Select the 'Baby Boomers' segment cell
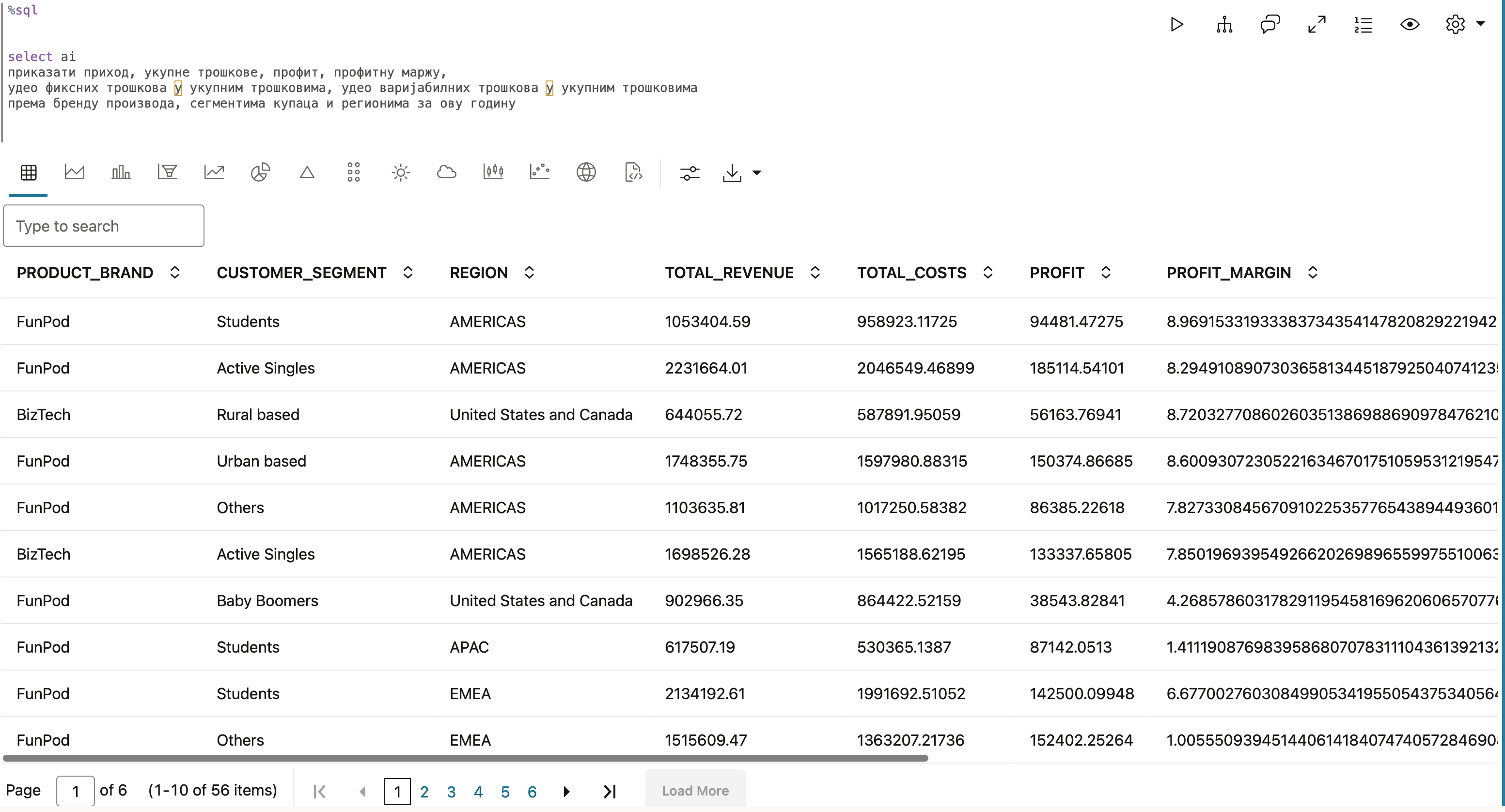 point(267,601)
